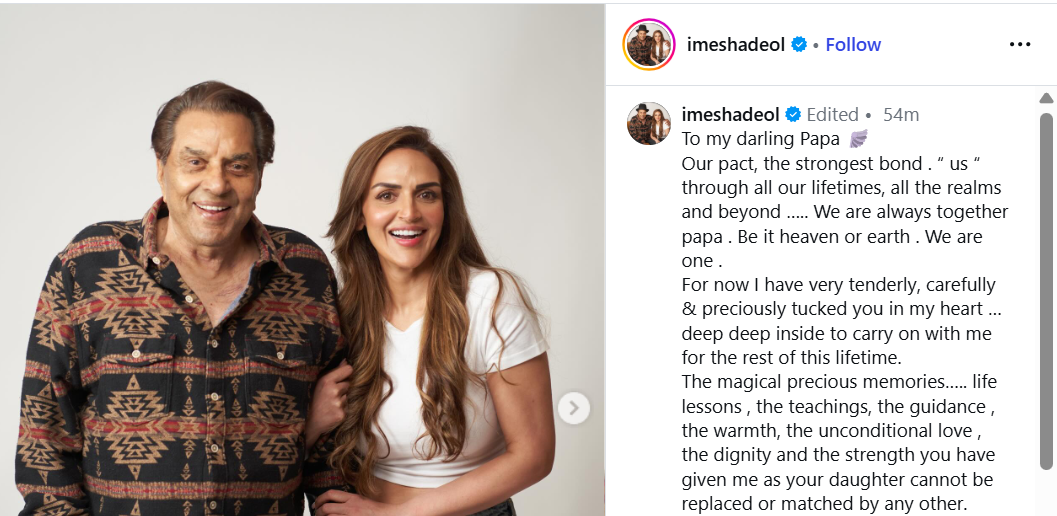The width and height of the screenshot is (1057, 516).
Task: Click the man in the patterned shirt
Action: click(x=182, y=304)
